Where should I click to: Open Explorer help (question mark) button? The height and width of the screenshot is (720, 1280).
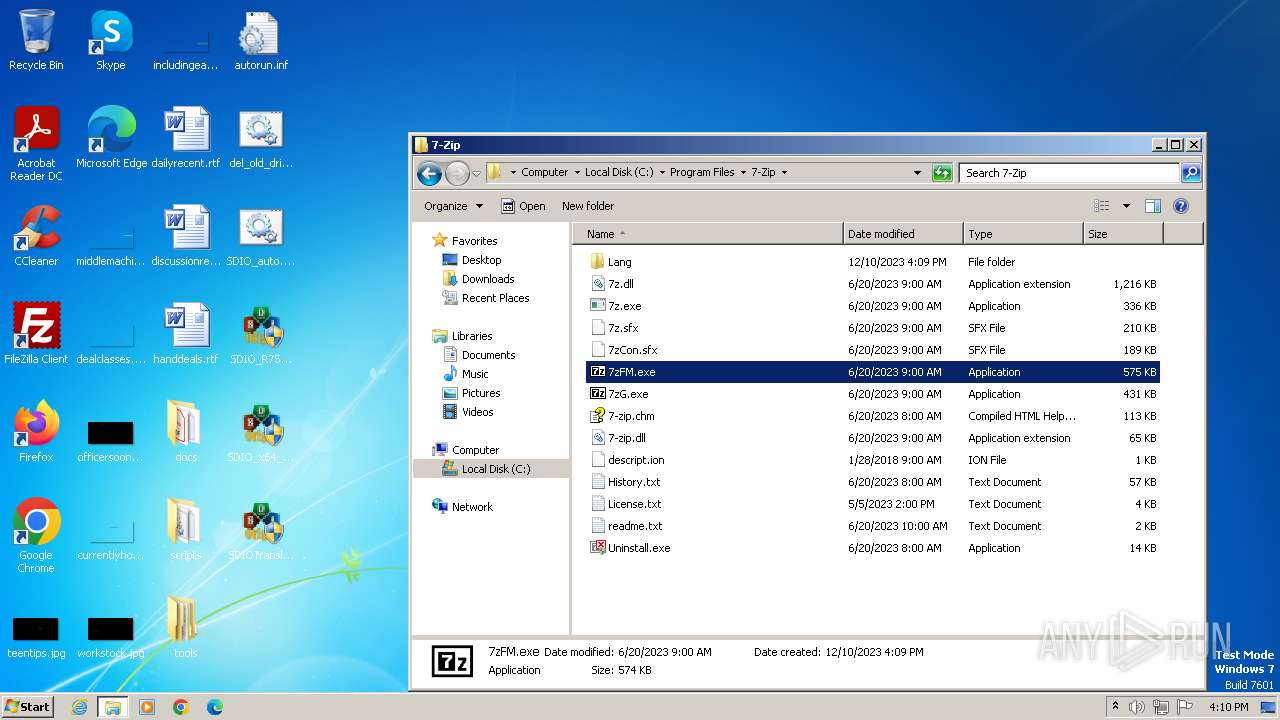point(1181,206)
